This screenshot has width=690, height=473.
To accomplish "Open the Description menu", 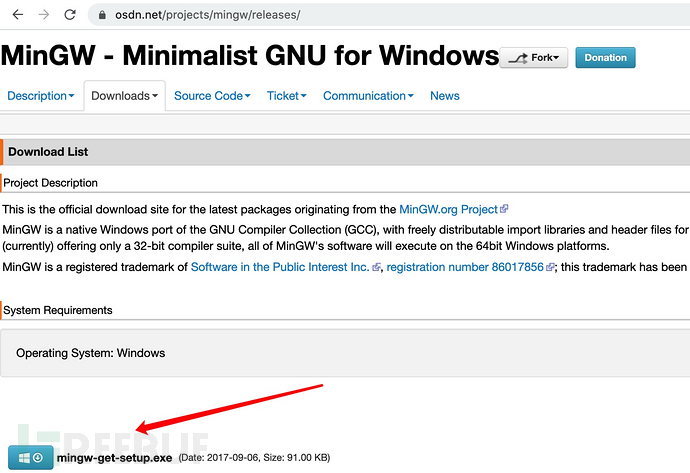I will (41, 96).
